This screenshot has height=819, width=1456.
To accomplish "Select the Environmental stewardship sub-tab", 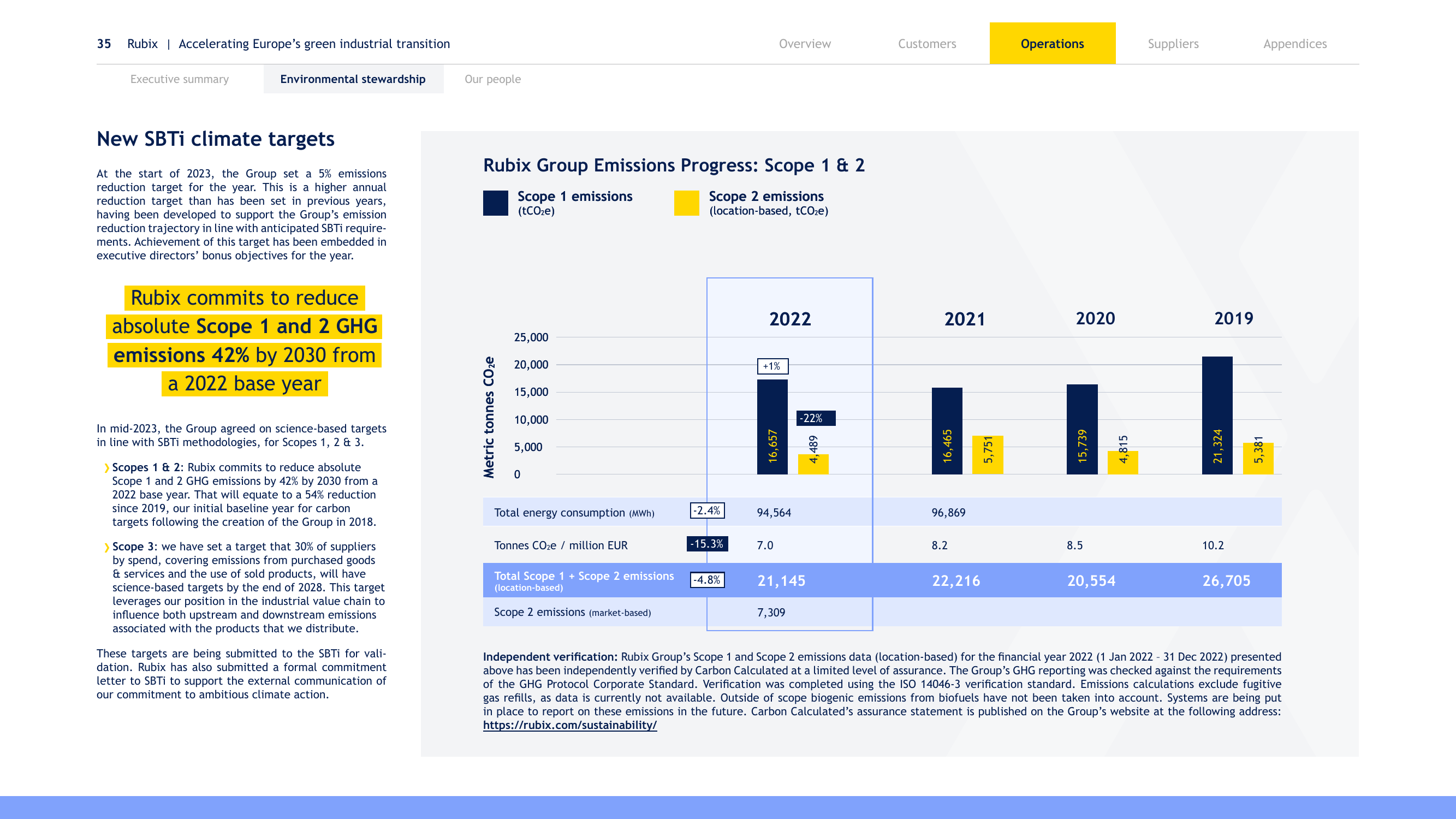I will [x=353, y=79].
